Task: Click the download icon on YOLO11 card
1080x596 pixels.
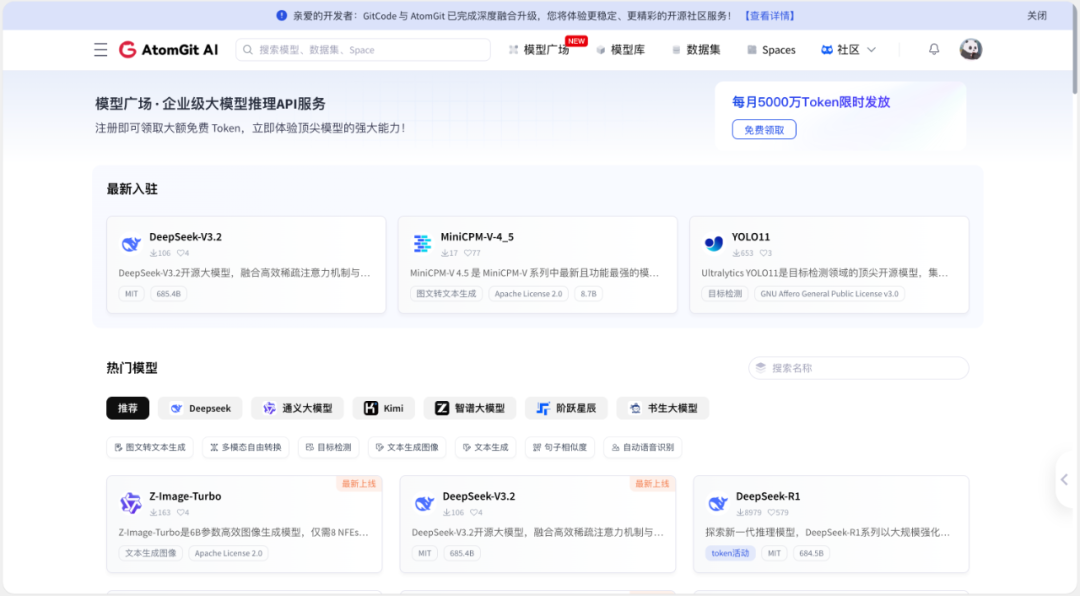Action: [736, 253]
